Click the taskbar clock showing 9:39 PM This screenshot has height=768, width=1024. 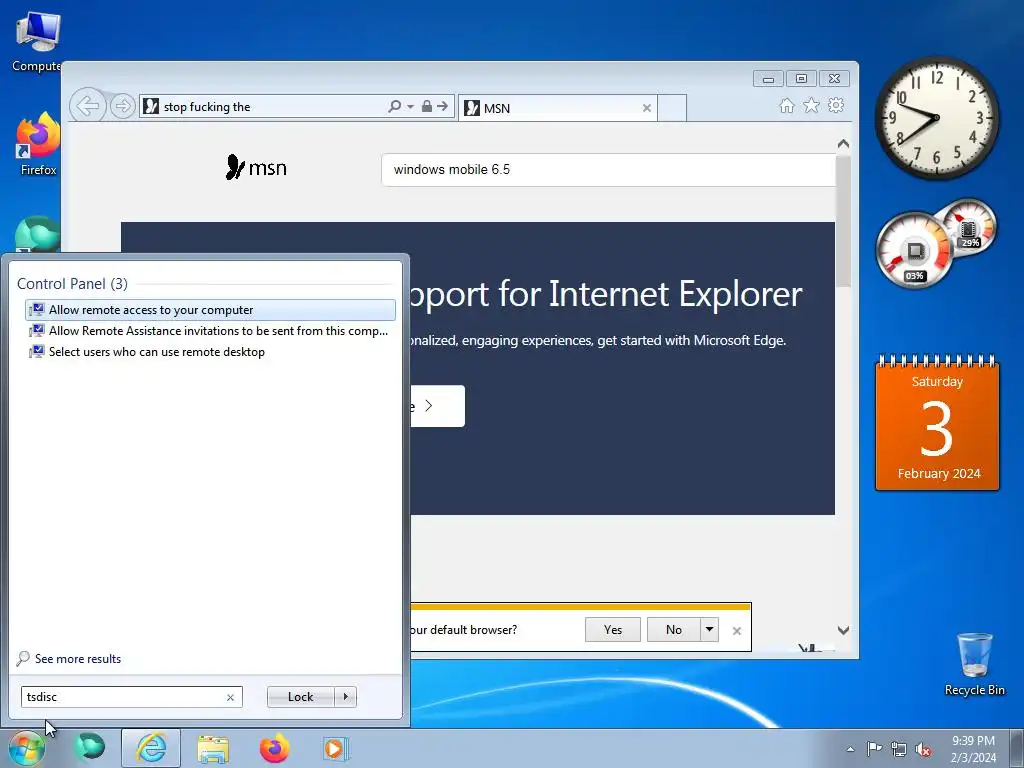pyautogui.click(x=973, y=749)
